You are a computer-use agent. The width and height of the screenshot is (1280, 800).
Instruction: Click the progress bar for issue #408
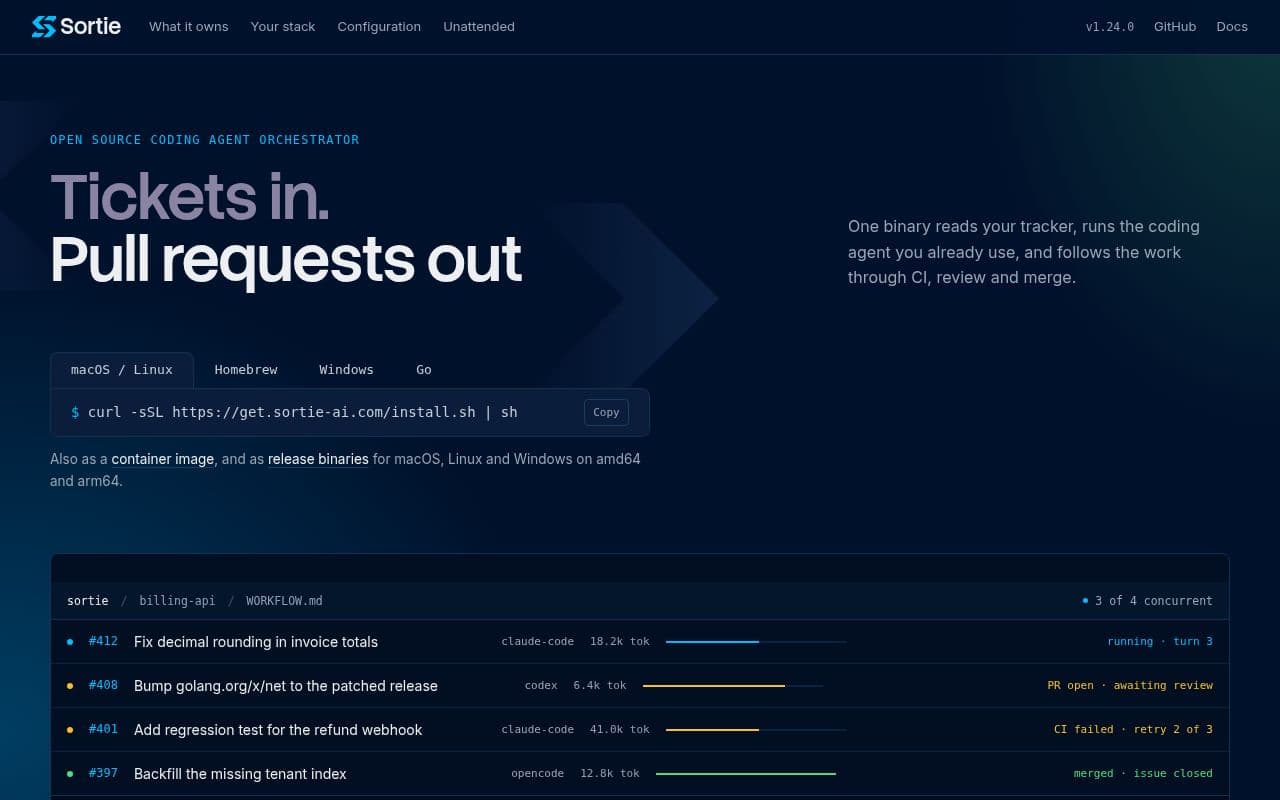click(x=733, y=685)
